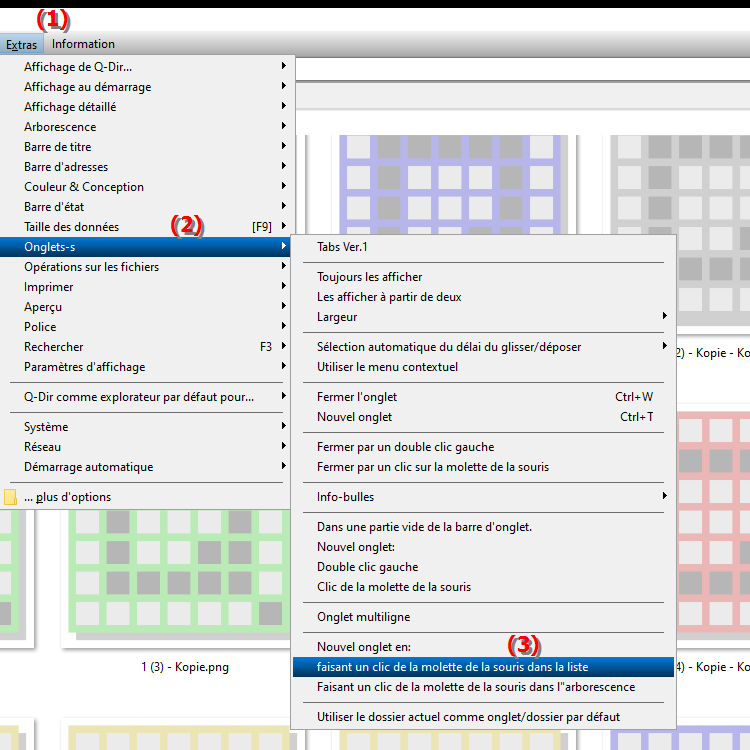Open Police submenu

[x=147, y=327]
